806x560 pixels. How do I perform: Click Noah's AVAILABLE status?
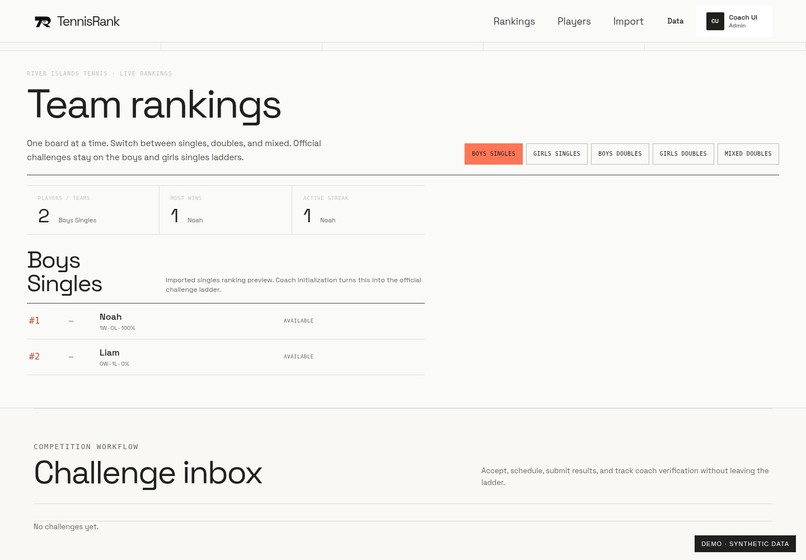coord(299,321)
